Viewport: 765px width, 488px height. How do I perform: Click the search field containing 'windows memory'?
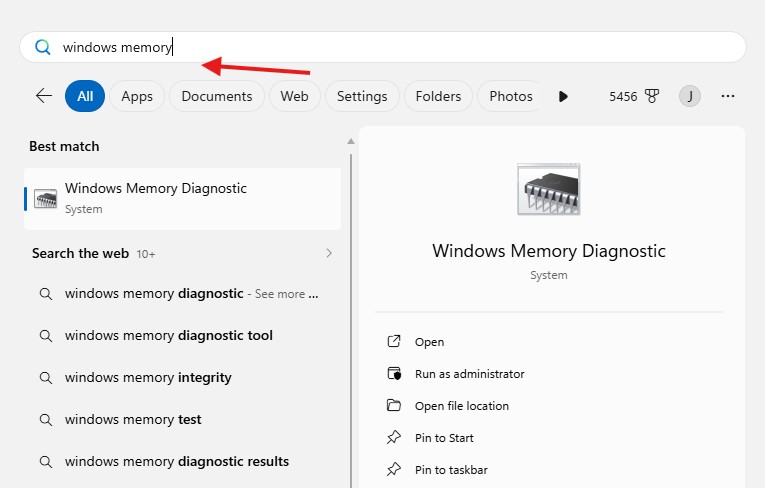382,47
